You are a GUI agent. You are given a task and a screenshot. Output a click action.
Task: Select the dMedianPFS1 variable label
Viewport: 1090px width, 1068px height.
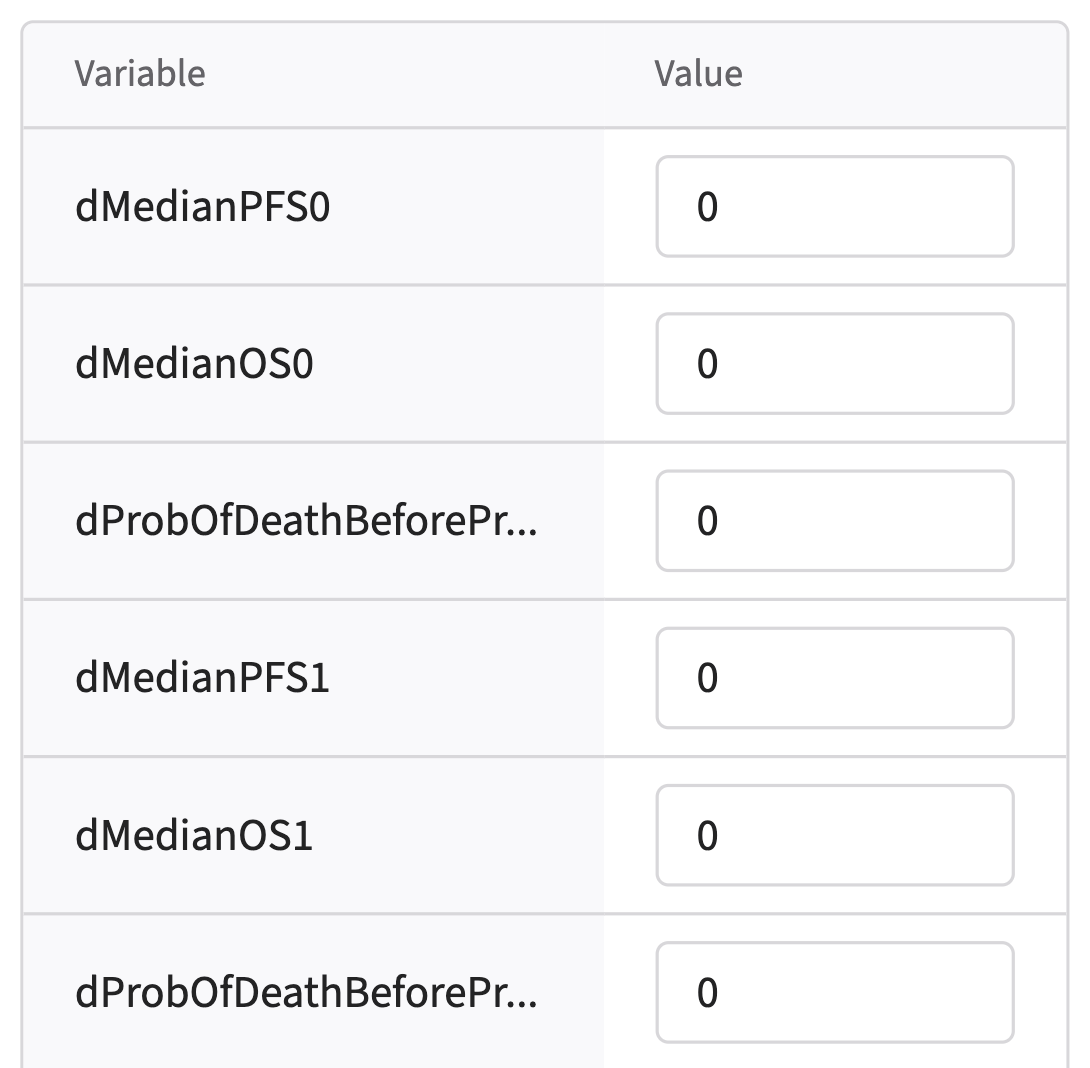point(202,678)
